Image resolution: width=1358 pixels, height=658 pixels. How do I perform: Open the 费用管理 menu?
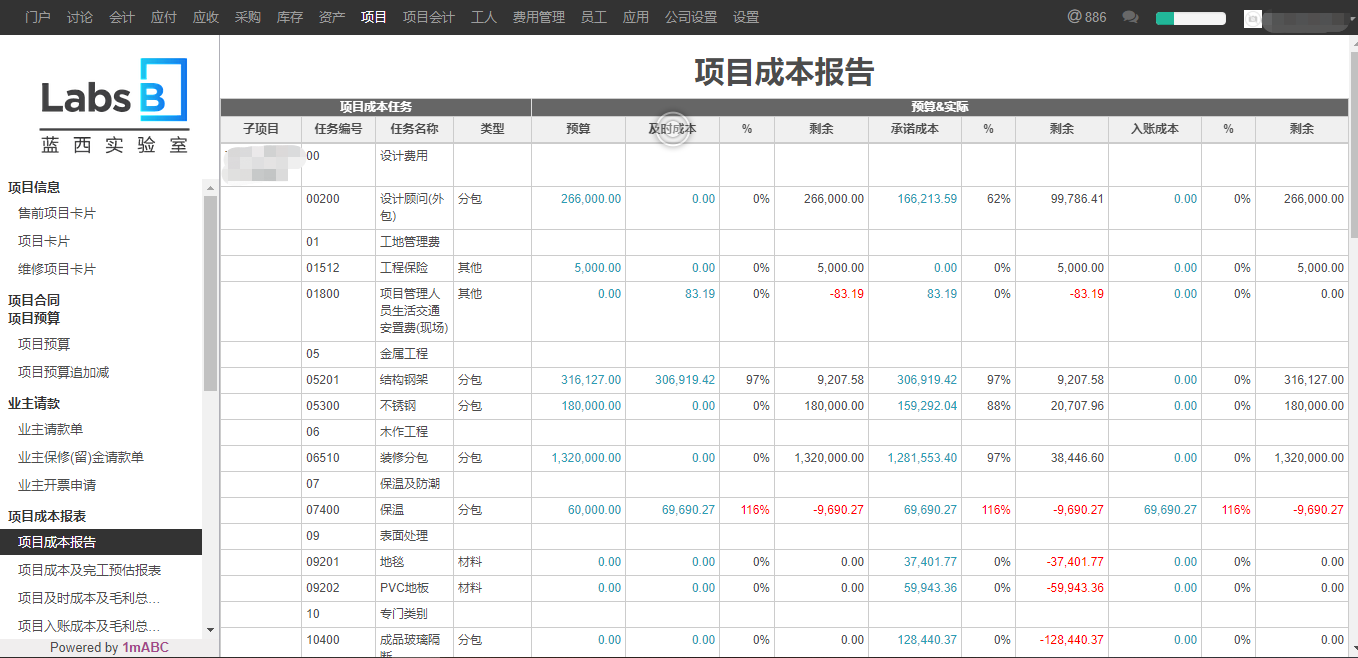(539, 17)
